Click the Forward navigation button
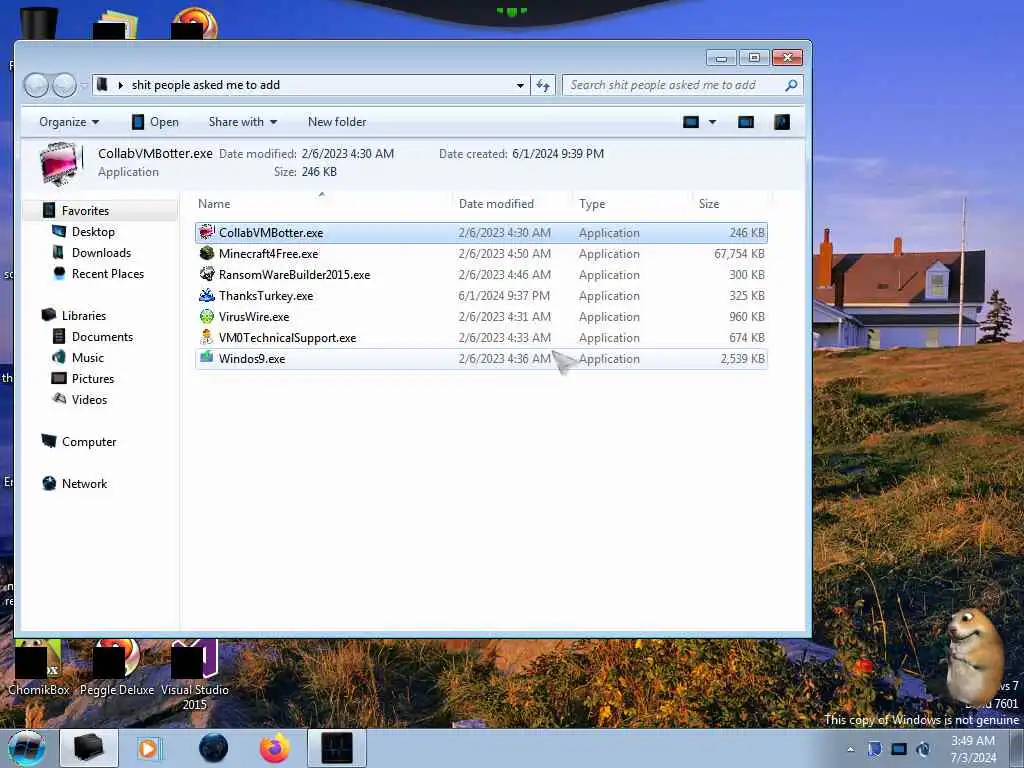1024x768 pixels. pos(65,85)
